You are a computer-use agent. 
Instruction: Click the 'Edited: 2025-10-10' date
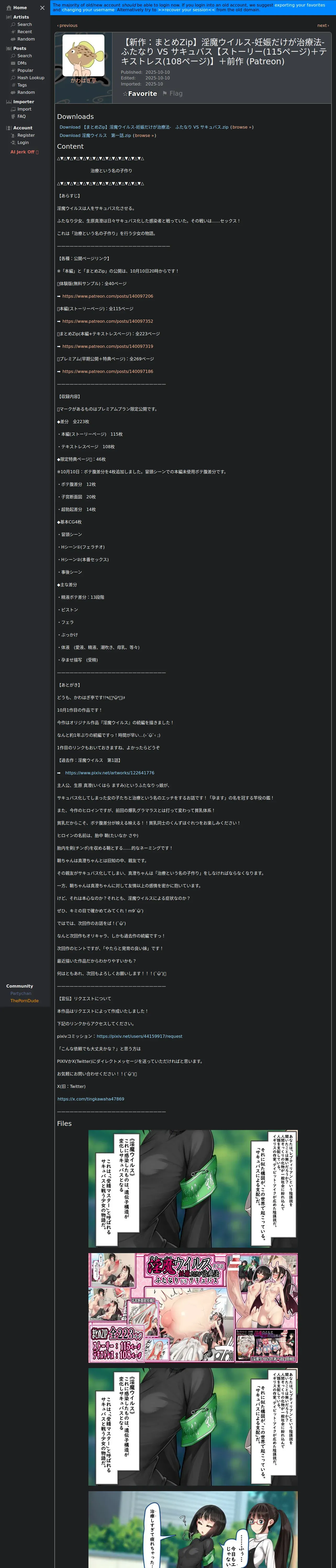point(145,78)
